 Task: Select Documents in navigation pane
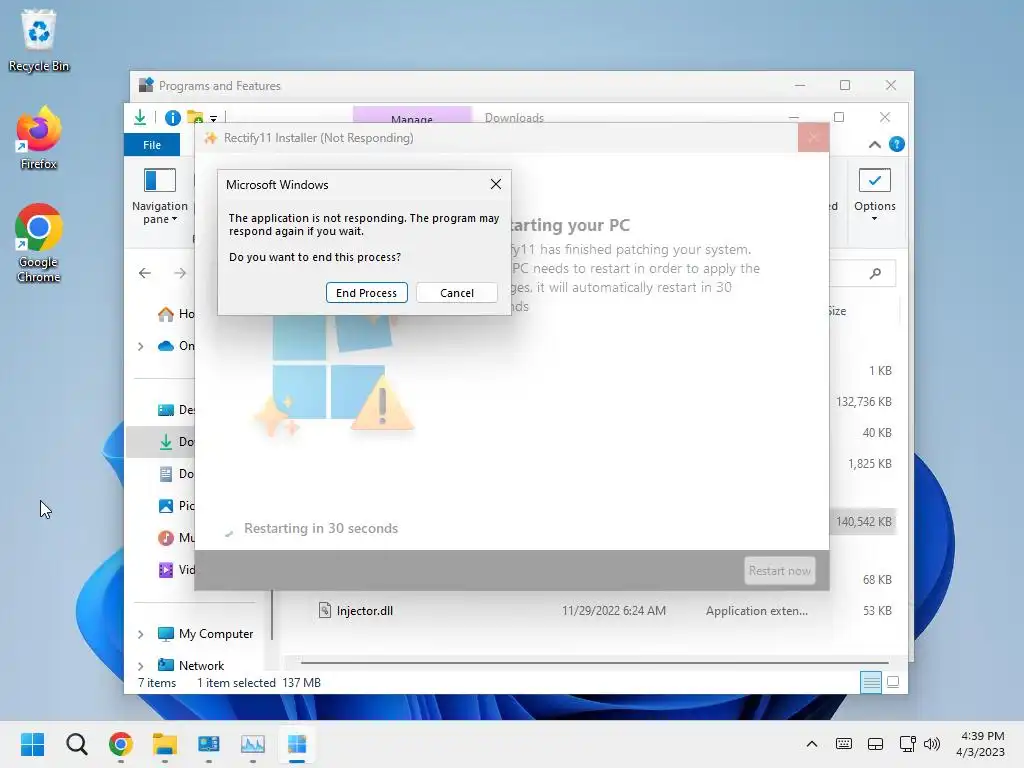(176, 474)
